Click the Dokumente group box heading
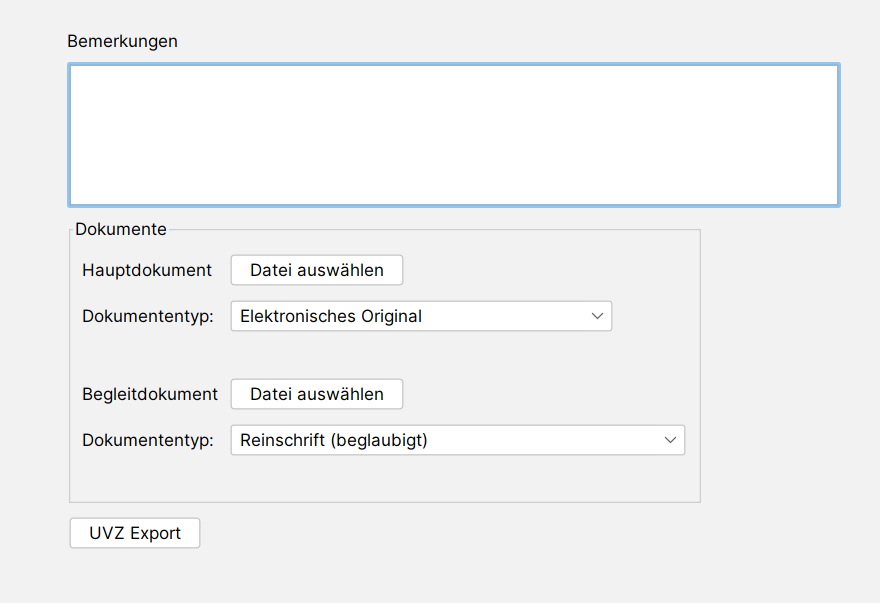The width and height of the screenshot is (880, 603). click(x=121, y=229)
